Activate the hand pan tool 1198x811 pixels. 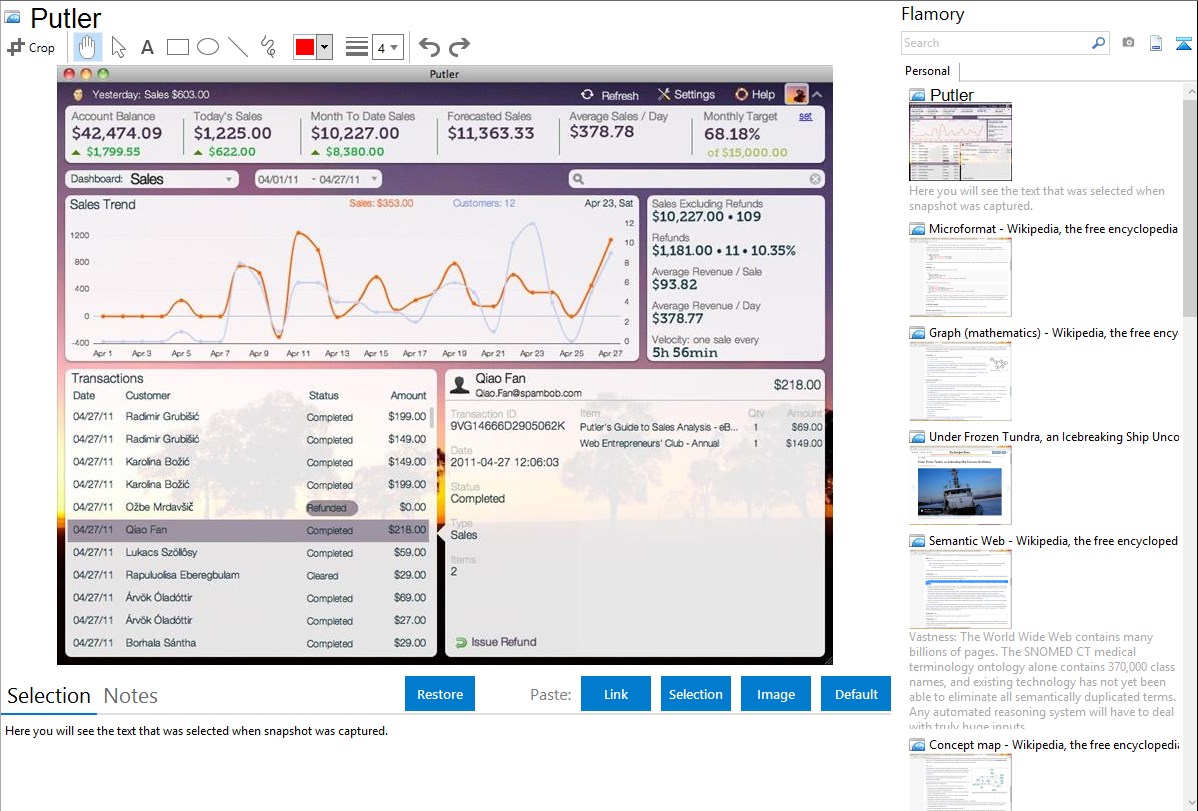87,47
